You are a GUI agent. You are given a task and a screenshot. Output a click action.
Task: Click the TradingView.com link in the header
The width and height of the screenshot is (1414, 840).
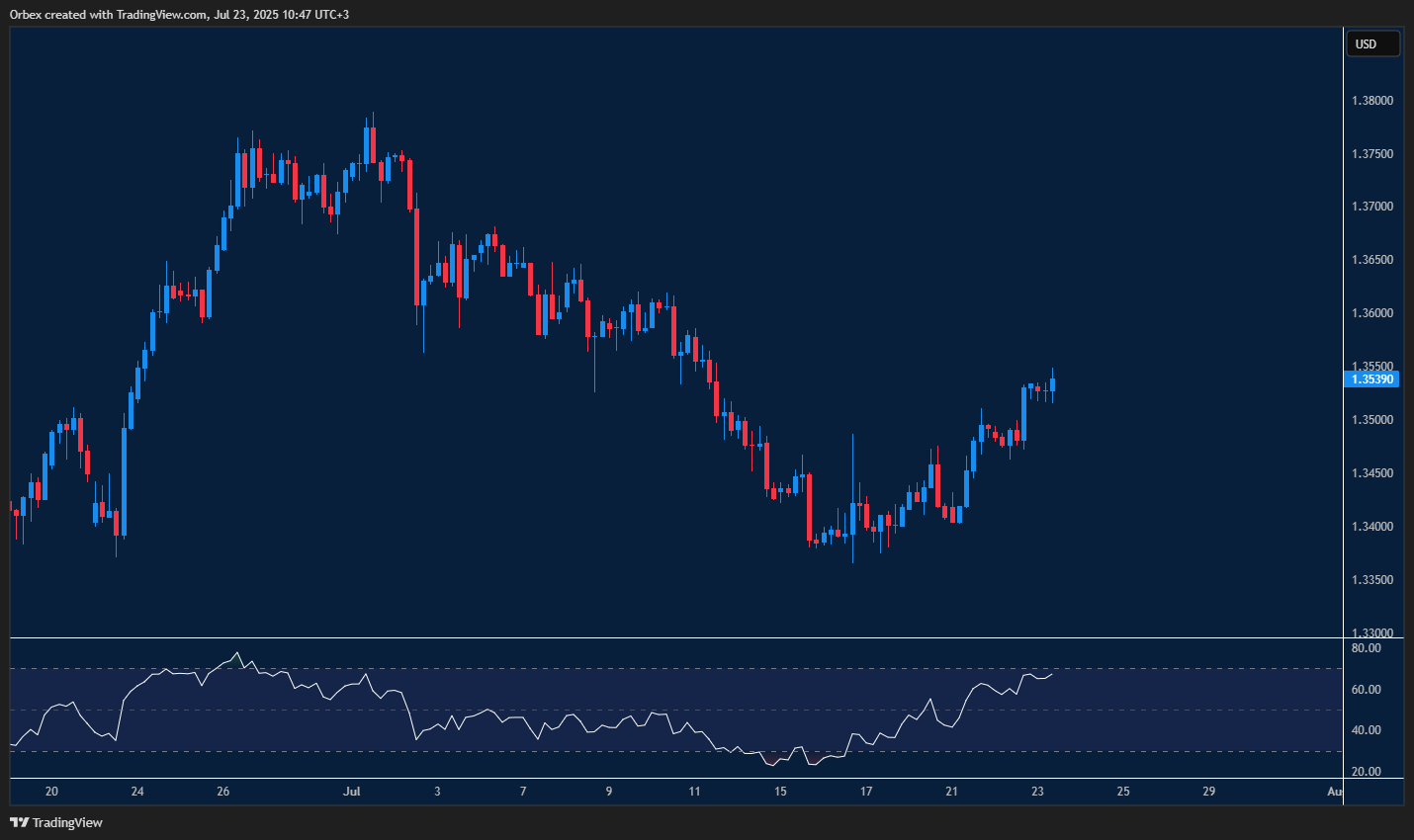tap(158, 14)
